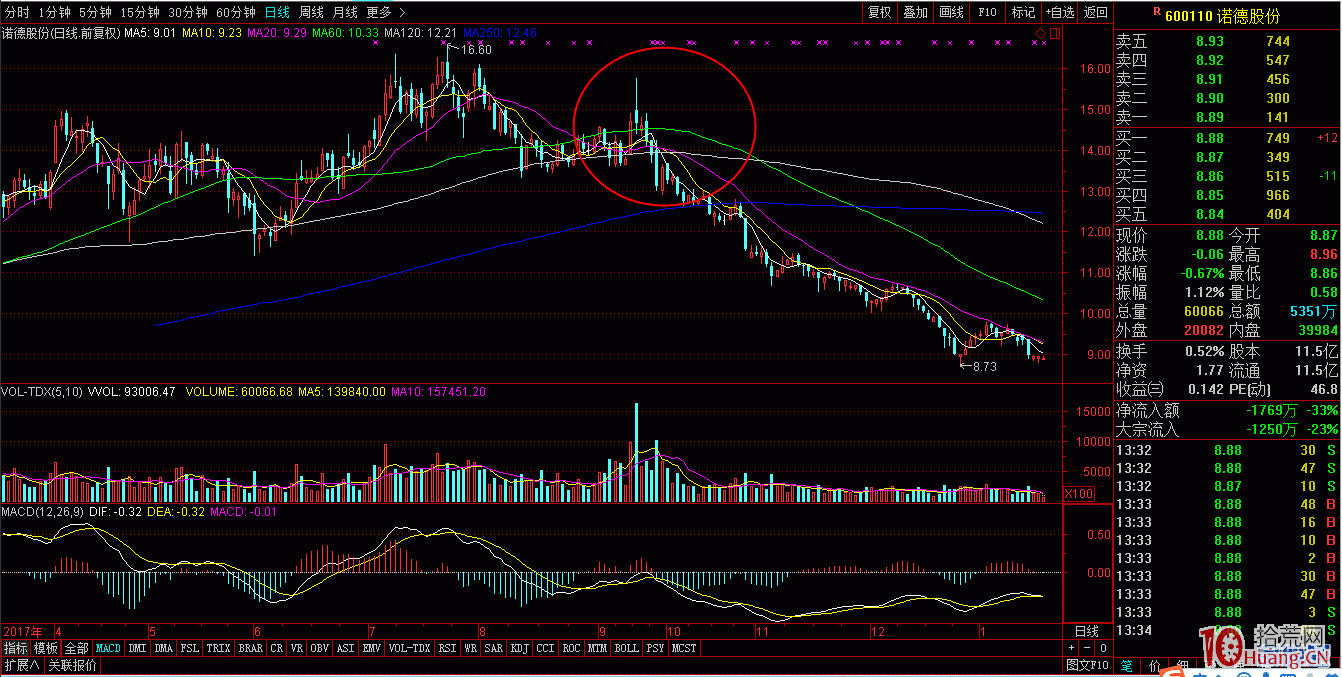Open 图文F10 company info
This screenshot has width=1342, height=677.
pos(1087,665)
